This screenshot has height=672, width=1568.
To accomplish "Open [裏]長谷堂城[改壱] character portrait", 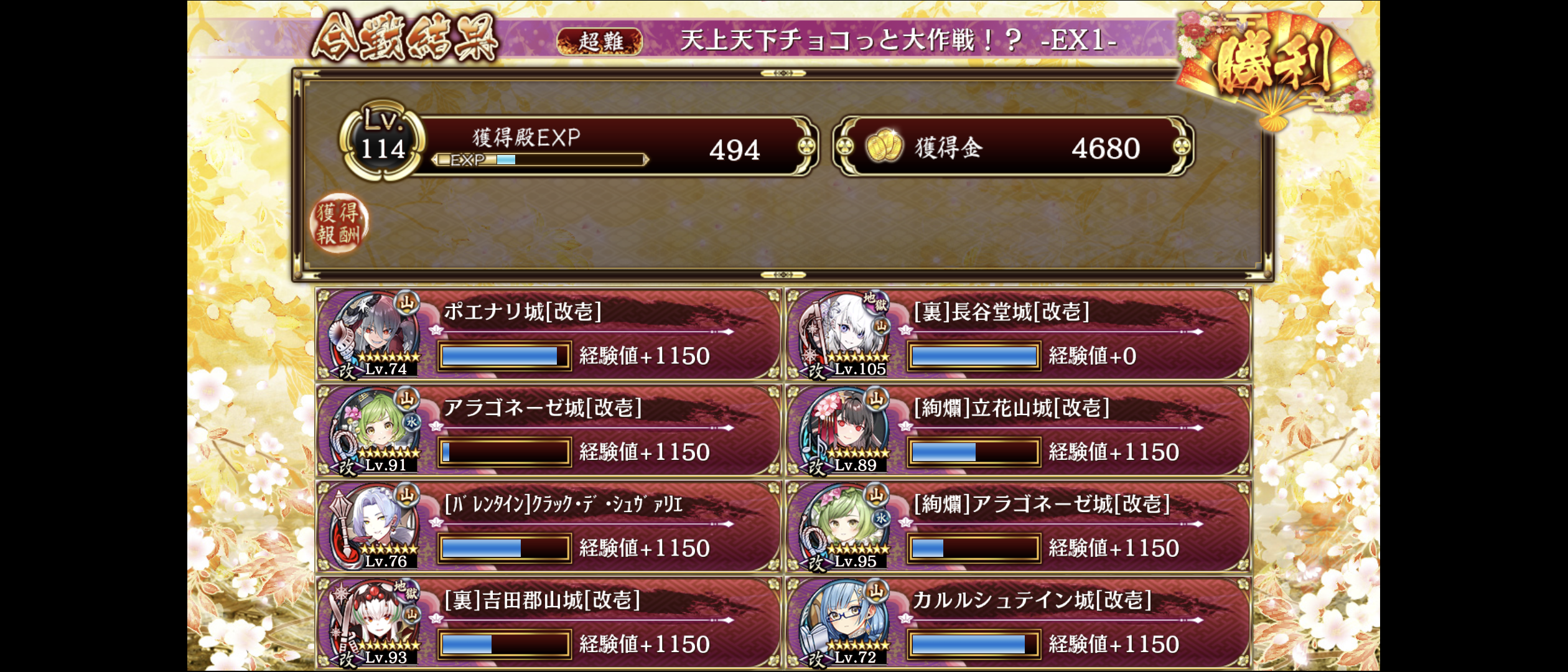I will point(845,334).
